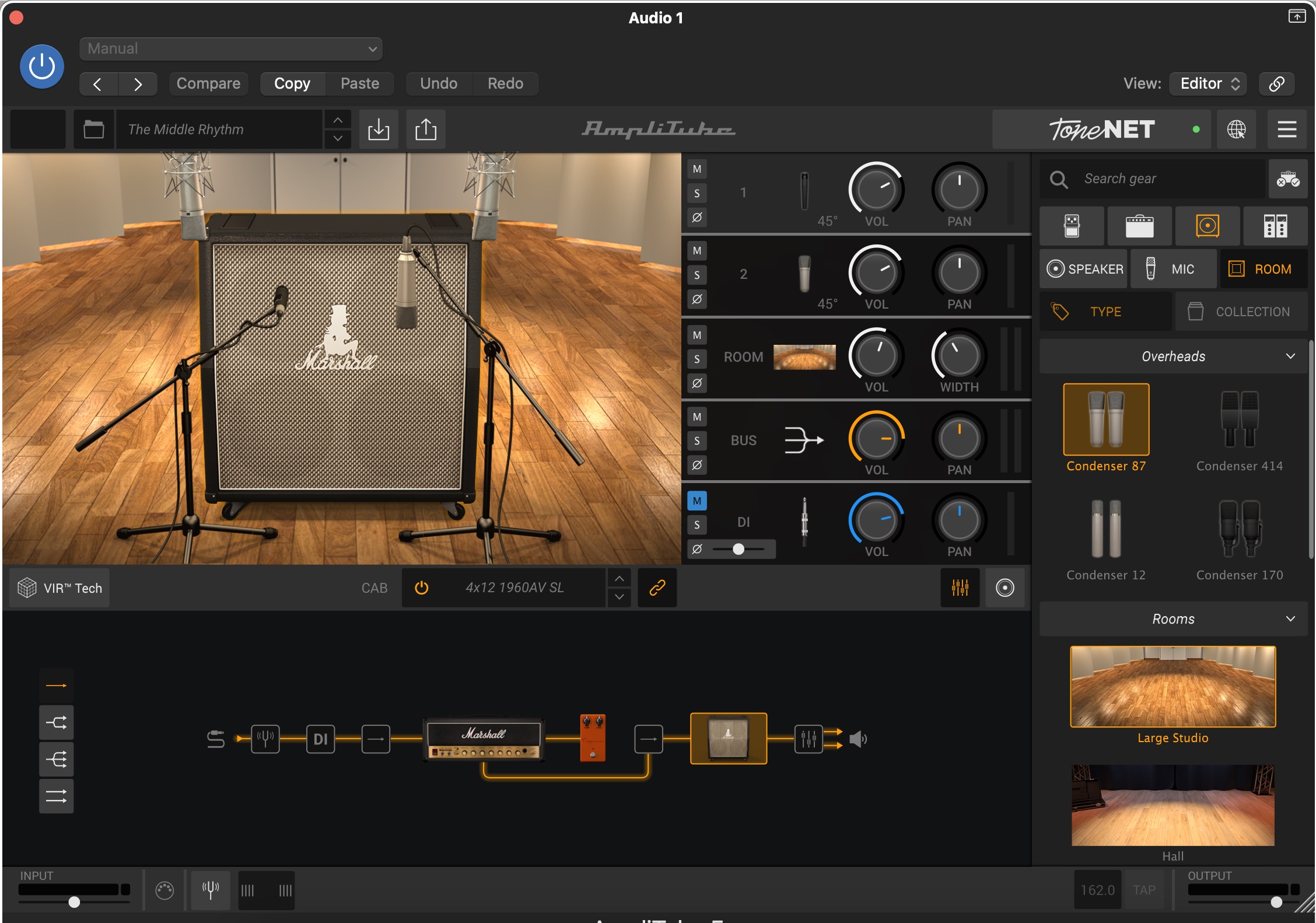
Task: Select the serial signal chain routing icon
Action: point(56,686)
